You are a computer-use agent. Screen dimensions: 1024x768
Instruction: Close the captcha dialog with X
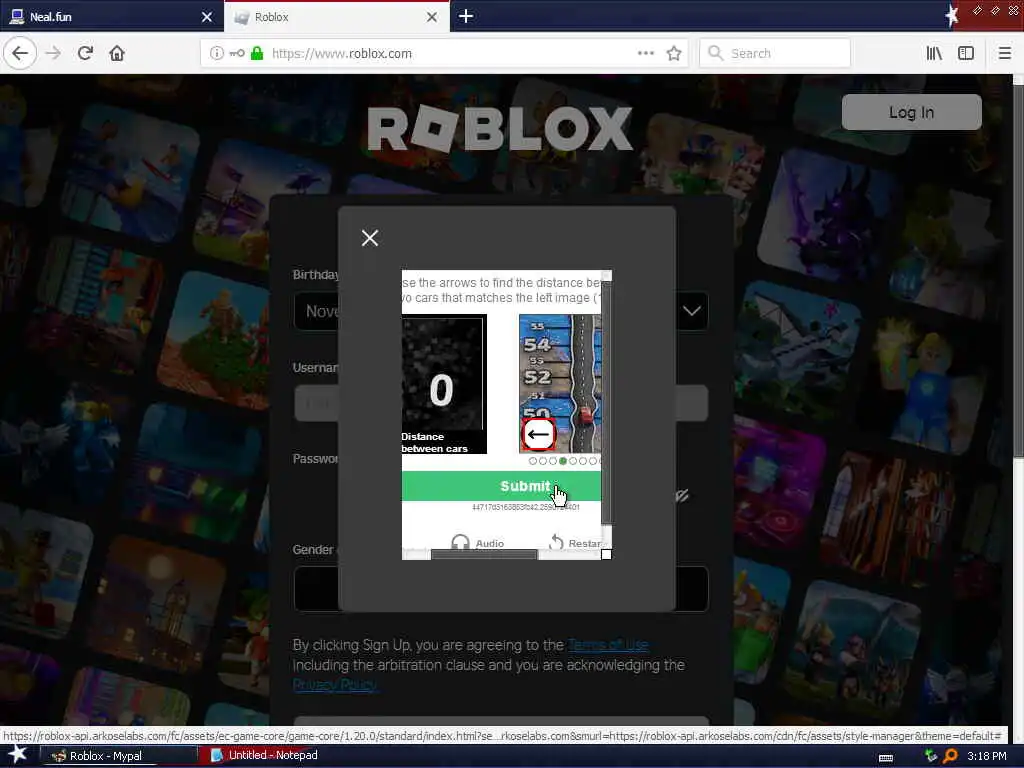tap(370, 238)
